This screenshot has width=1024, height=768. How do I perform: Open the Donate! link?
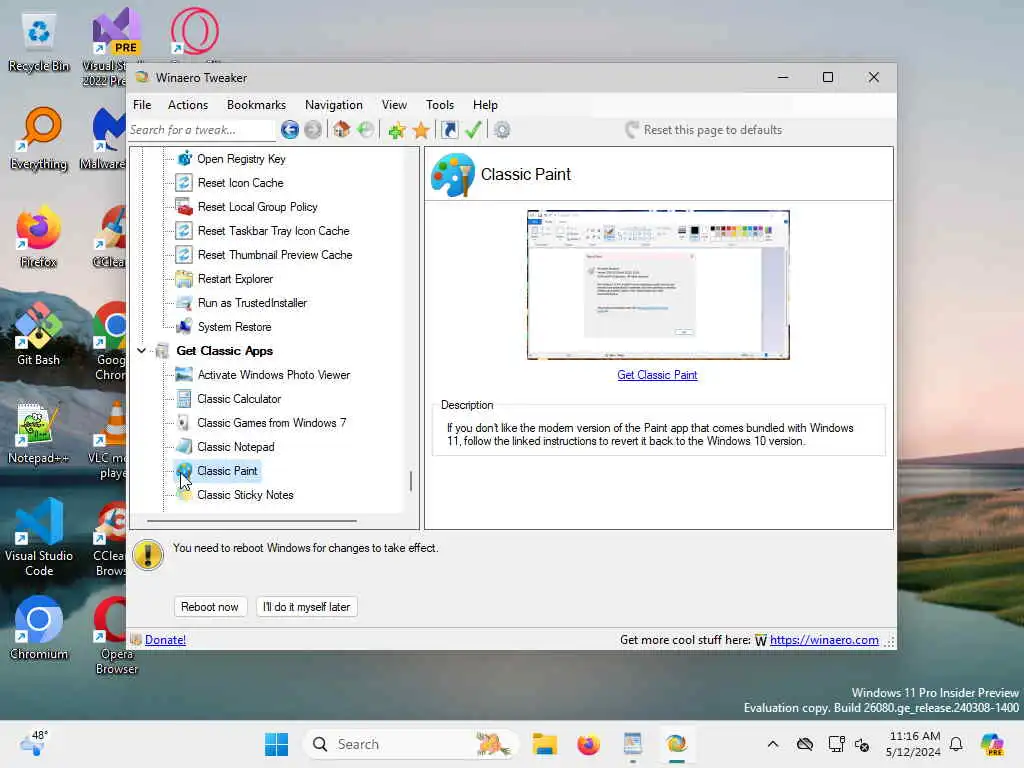click(x=165, y=640)
